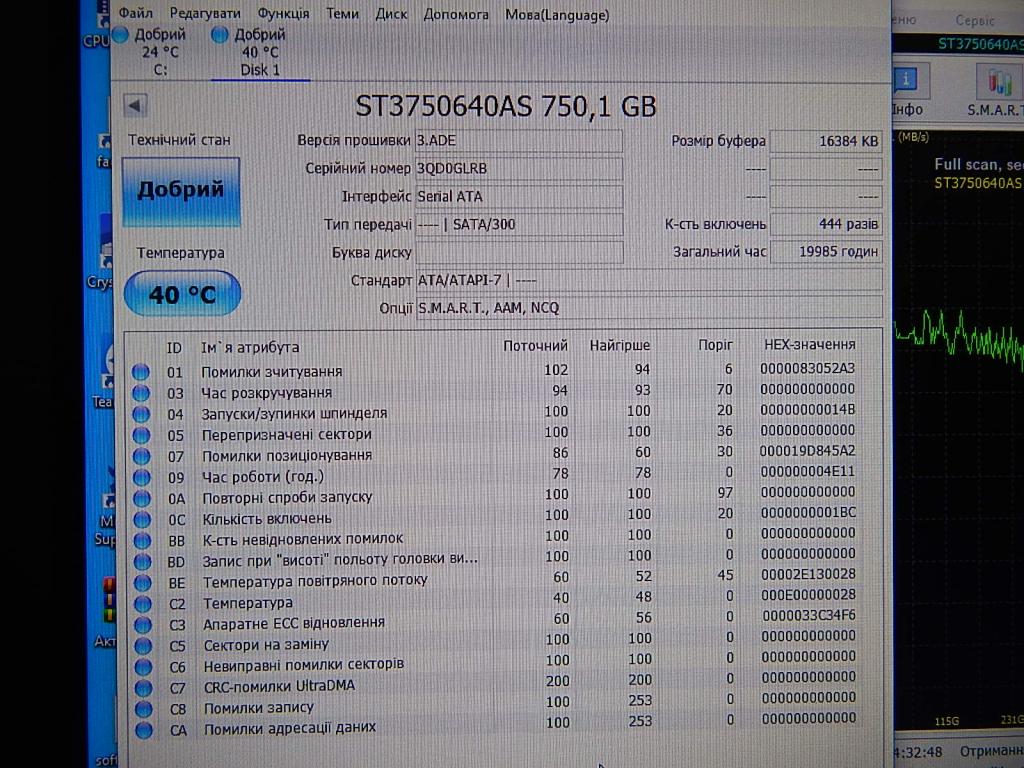Open the Теми menu
This screenshot has height=768, width=1024.
(342, 13)
